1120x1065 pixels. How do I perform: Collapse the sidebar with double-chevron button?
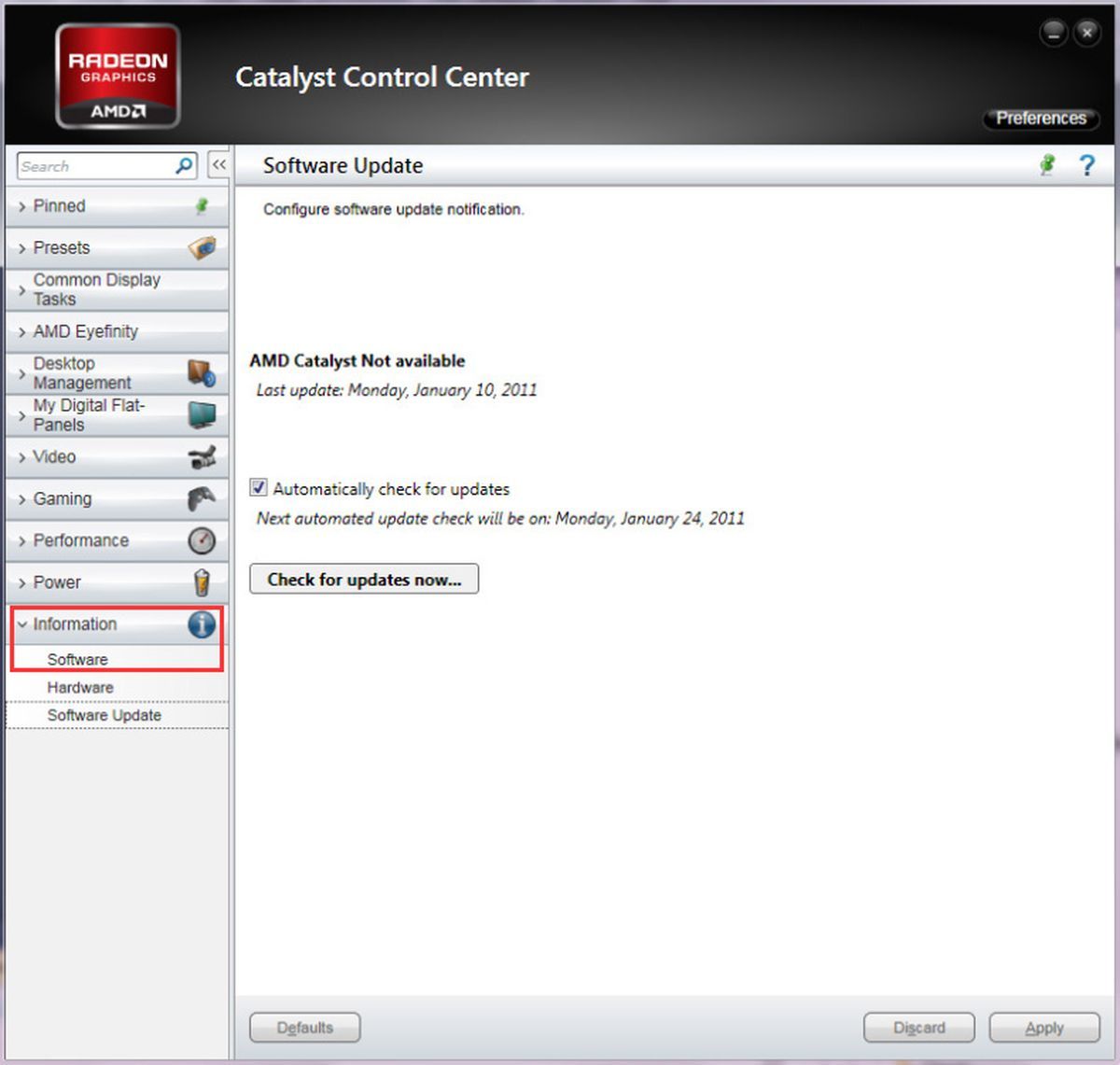[218, 165]
